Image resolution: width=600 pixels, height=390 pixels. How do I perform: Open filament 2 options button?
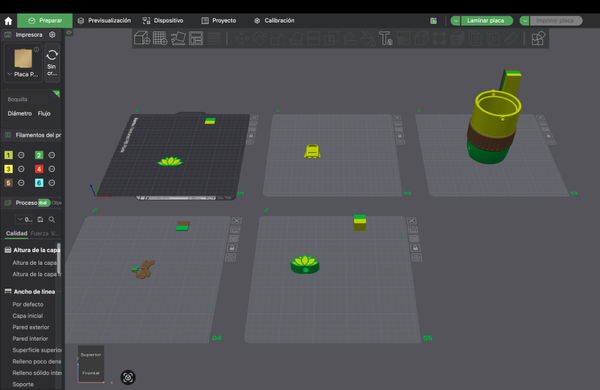pos(52,155)
